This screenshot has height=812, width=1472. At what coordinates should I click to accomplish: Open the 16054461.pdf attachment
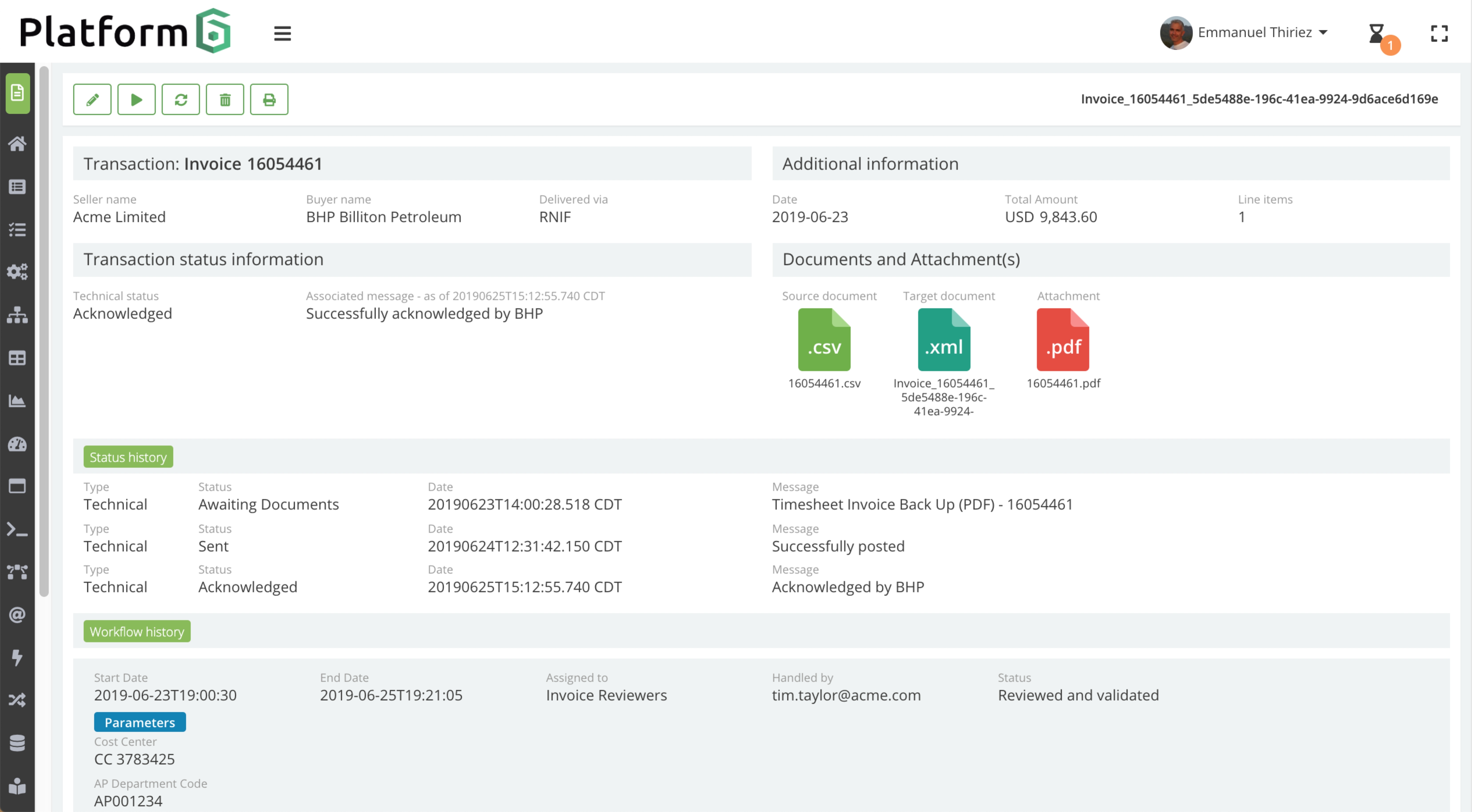click(1062, 339)
